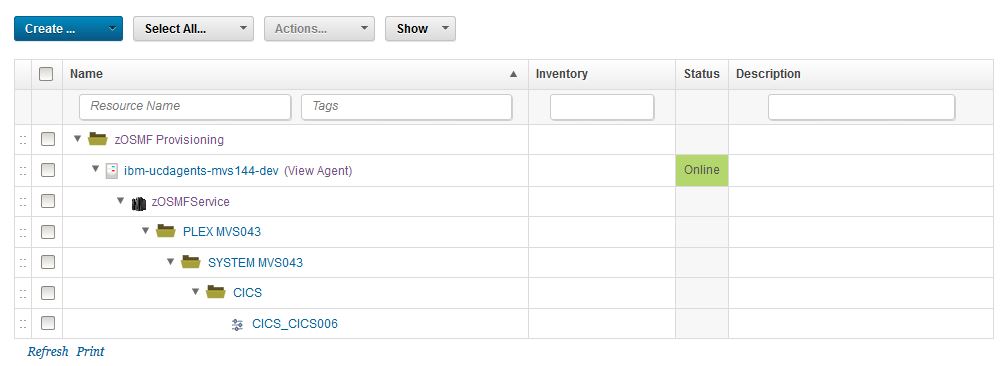
Task: Open the Select All dropdown menu
Action: click(193, 29)
